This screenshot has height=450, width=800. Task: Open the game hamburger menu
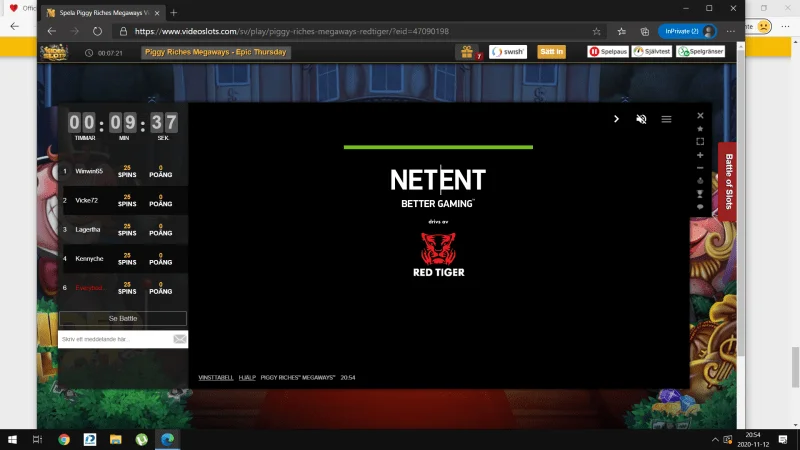[x=666, y=119]
